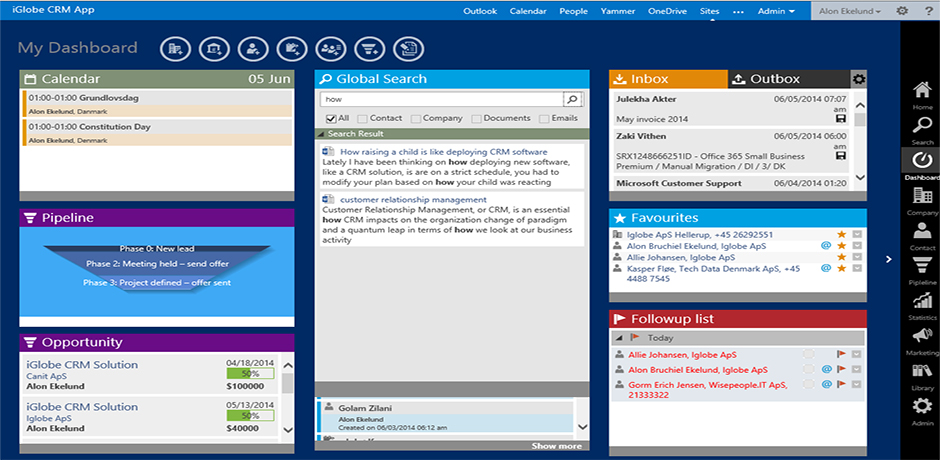940x460 pixels.
Task: Click the add company icon on the dashboard toolbar
Action: click(176, 50)
